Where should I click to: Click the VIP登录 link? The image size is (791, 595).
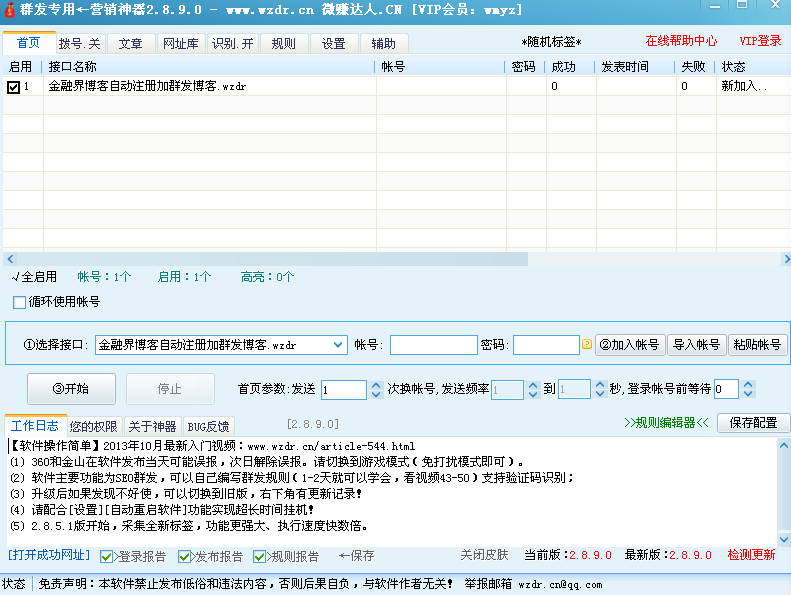tap(760, 41)
